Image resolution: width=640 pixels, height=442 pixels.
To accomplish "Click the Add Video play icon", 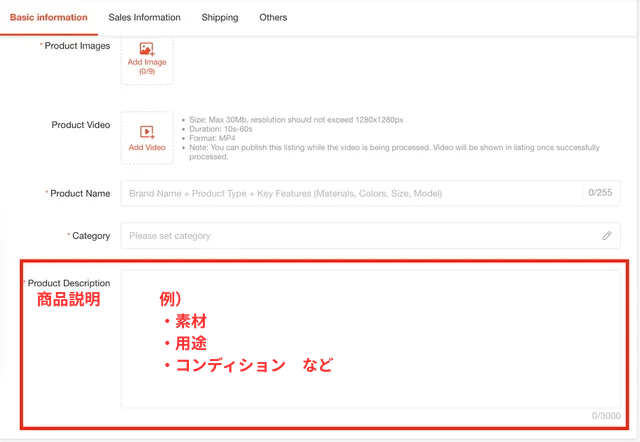I will 147,132.
